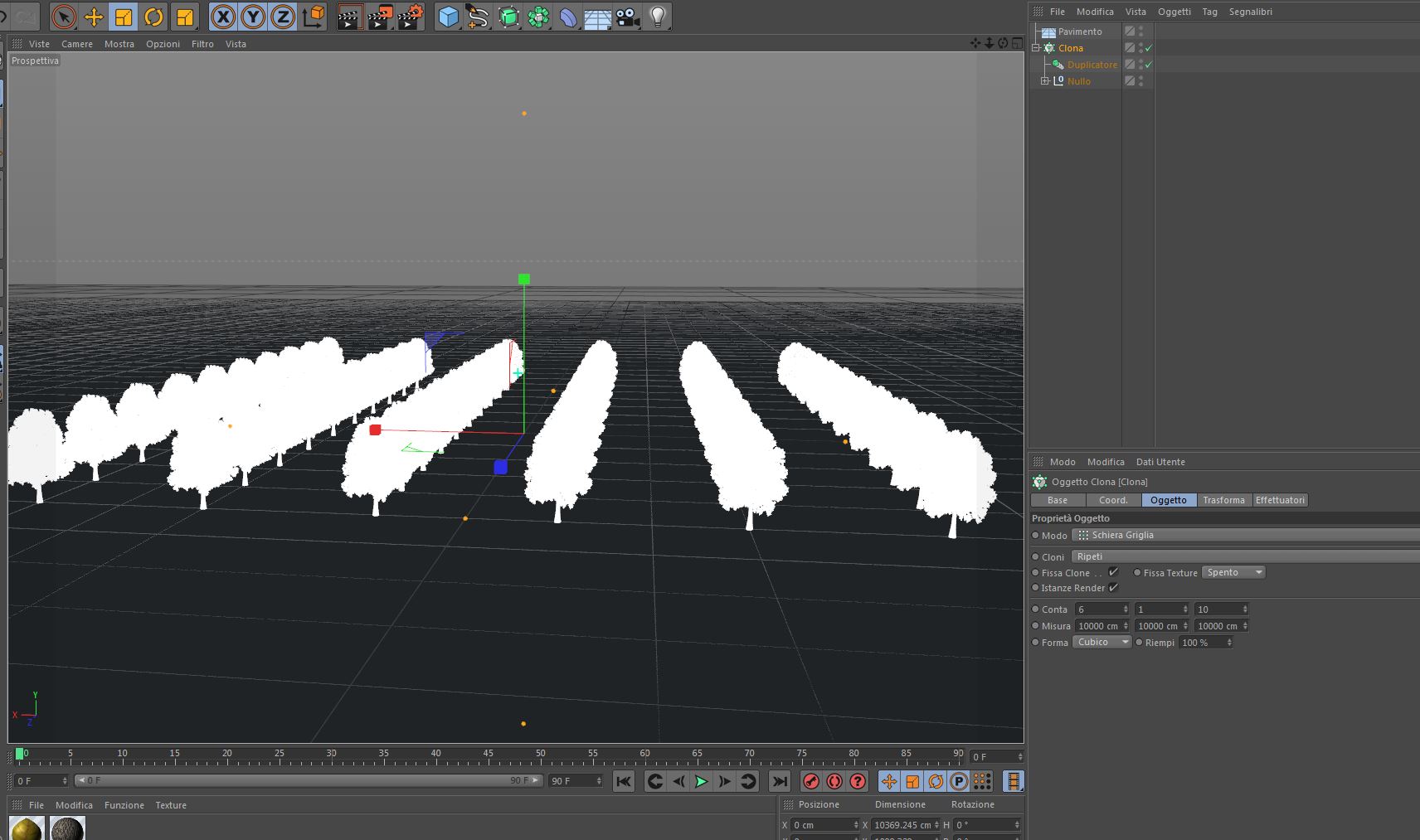Toggle visibility dots for Pavimento
1420x840 pixels.
click(1141, 32)
